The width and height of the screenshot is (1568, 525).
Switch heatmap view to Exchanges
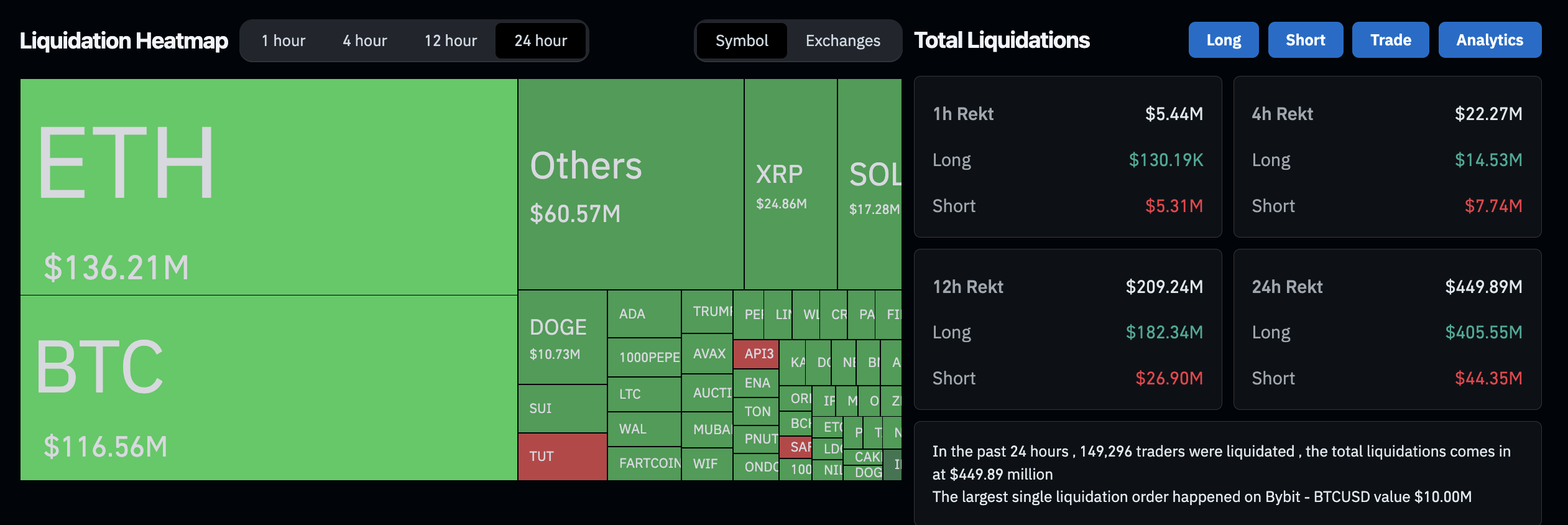pos(843,40)
